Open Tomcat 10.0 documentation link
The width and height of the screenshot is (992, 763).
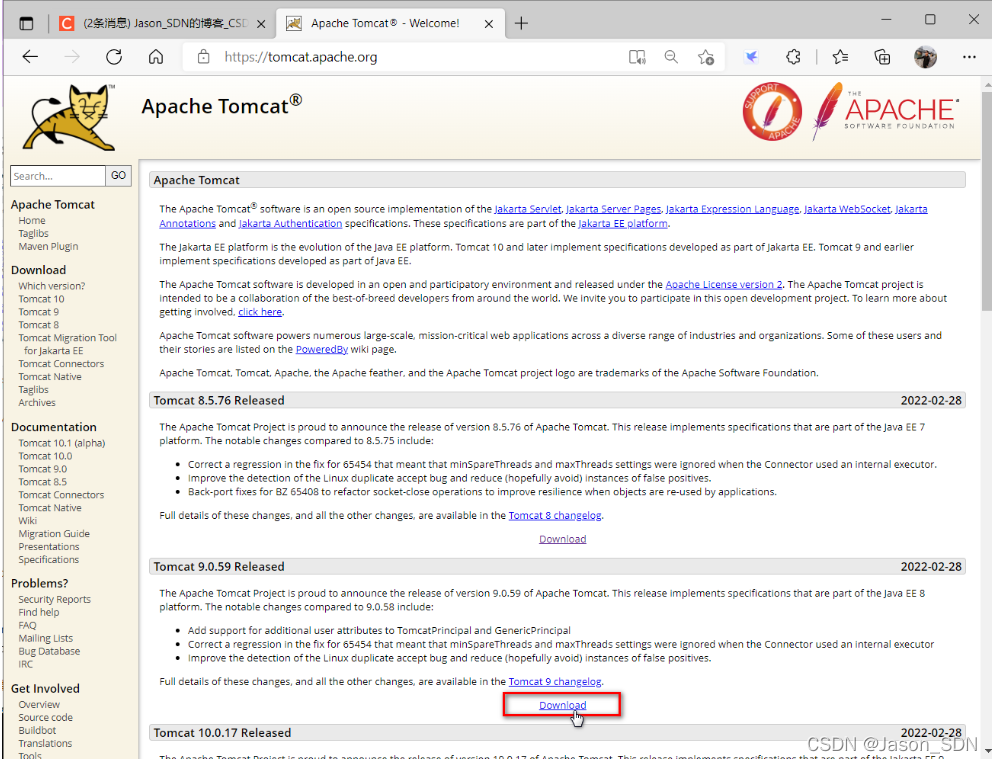45,456
